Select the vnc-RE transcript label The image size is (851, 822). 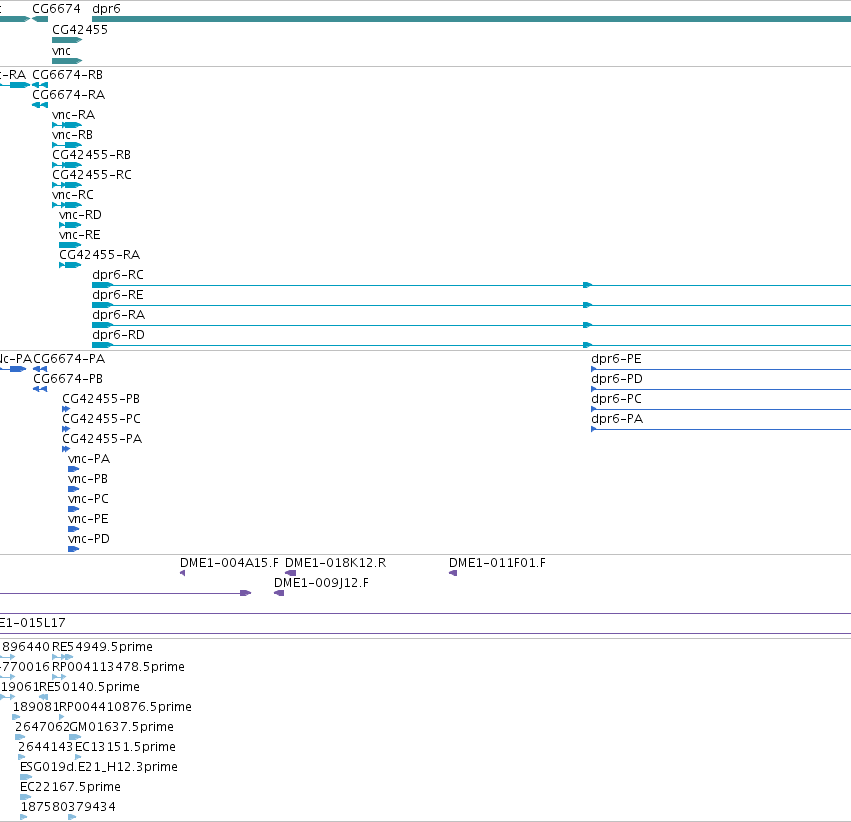tap(80, 235)
